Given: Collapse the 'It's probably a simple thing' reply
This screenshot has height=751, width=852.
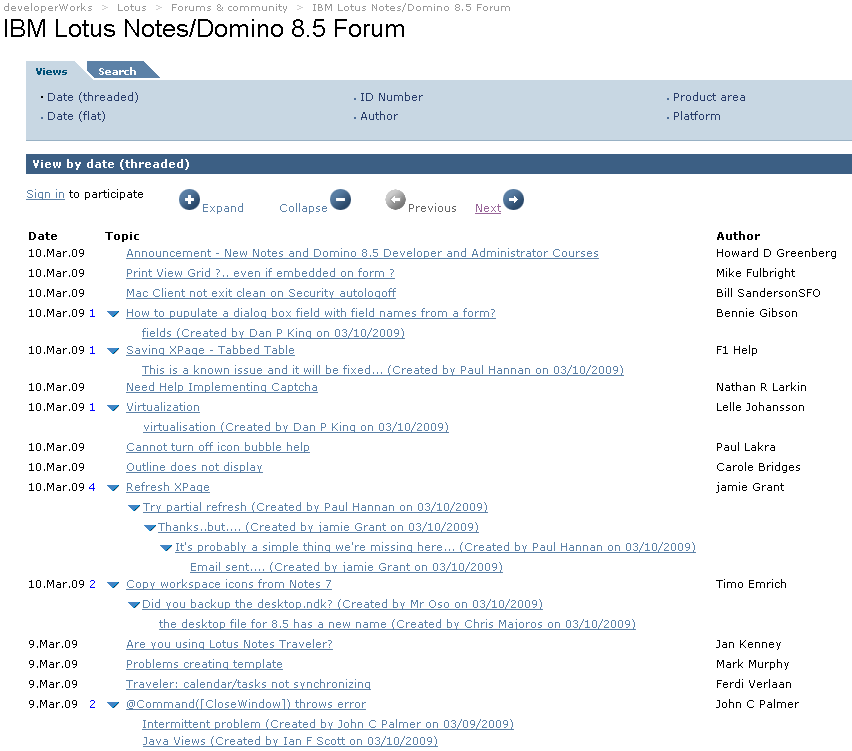Looking at the screenshot, I should click(166, 548).
